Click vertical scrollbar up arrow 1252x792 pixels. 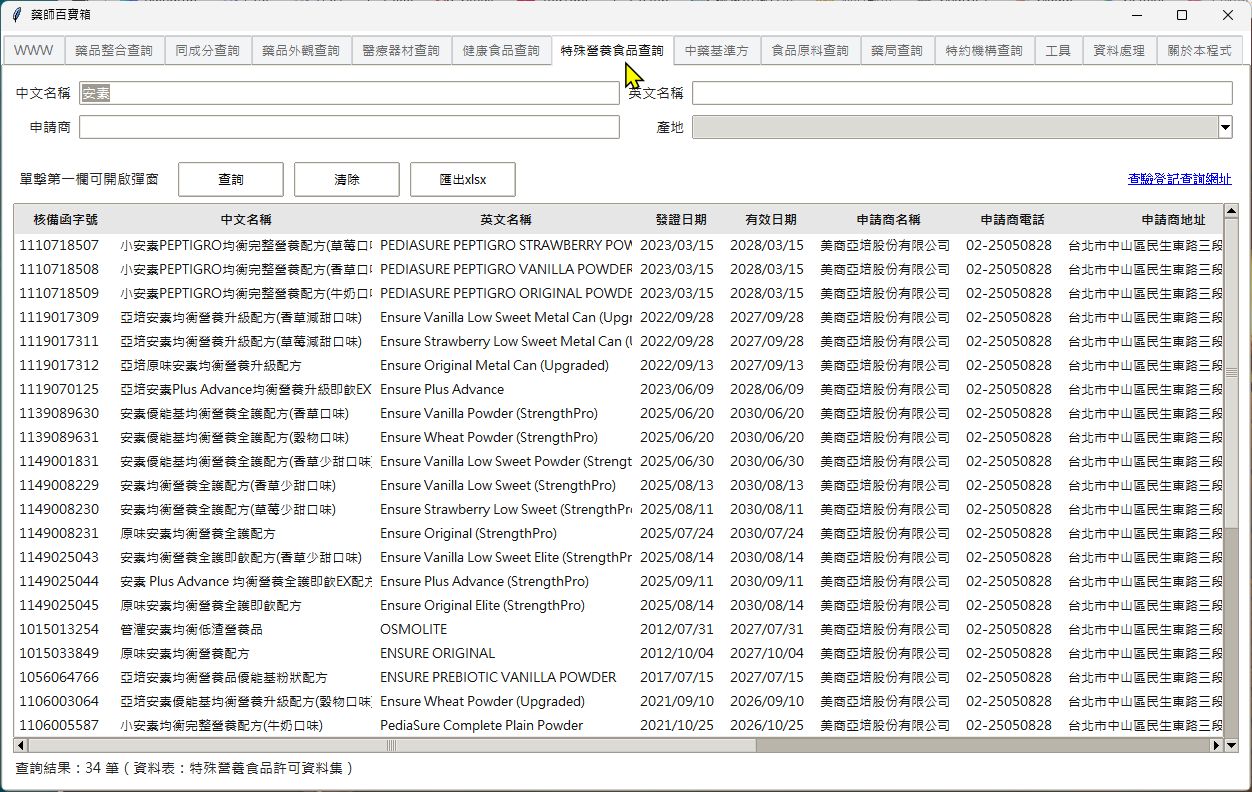tap(1231, 211)
